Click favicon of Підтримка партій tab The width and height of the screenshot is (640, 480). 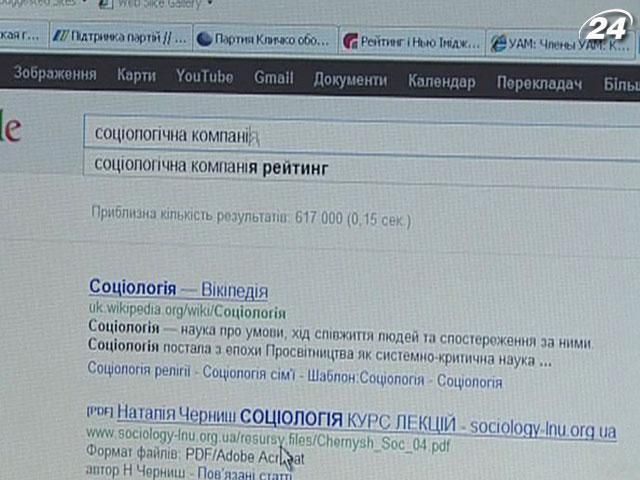point(61,36)
